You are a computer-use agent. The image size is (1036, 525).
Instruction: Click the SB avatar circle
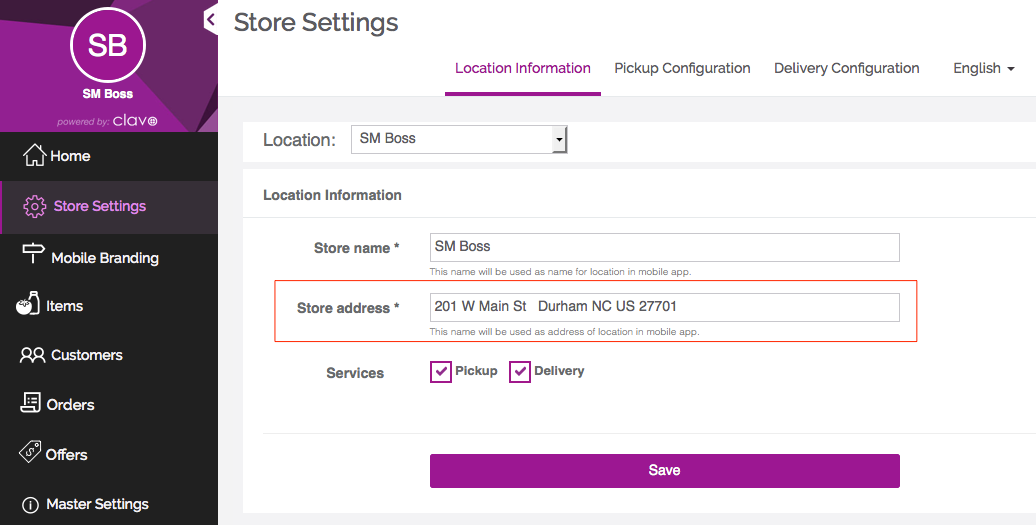108,45
